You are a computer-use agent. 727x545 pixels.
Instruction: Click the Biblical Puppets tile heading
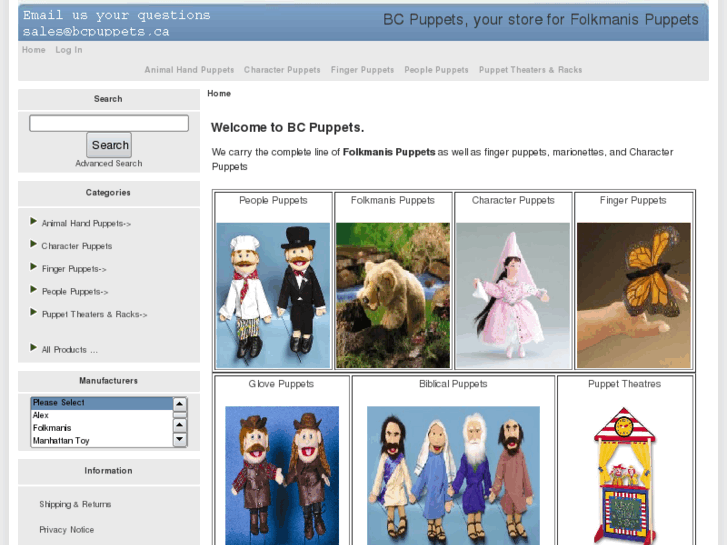tap(453, 384)
